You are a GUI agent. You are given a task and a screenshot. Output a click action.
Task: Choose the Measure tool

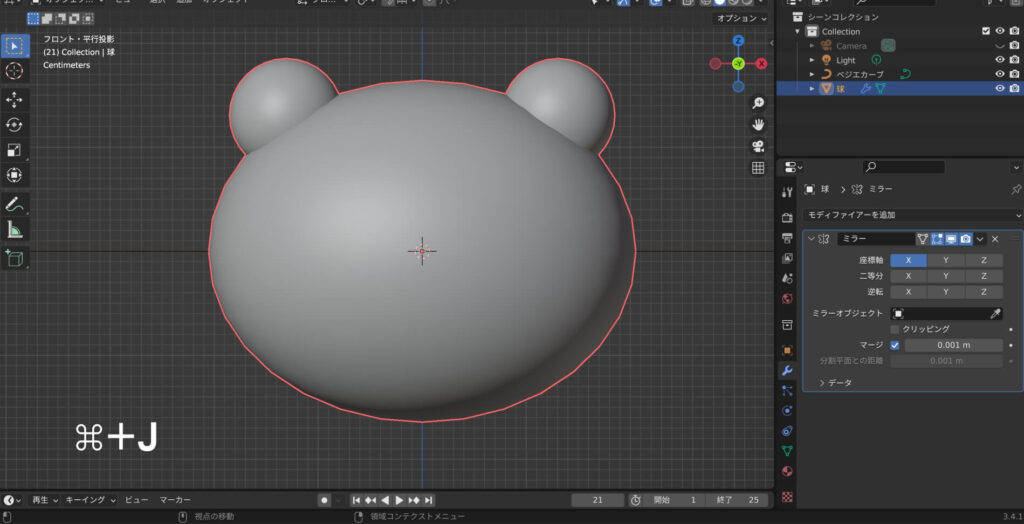15,230
